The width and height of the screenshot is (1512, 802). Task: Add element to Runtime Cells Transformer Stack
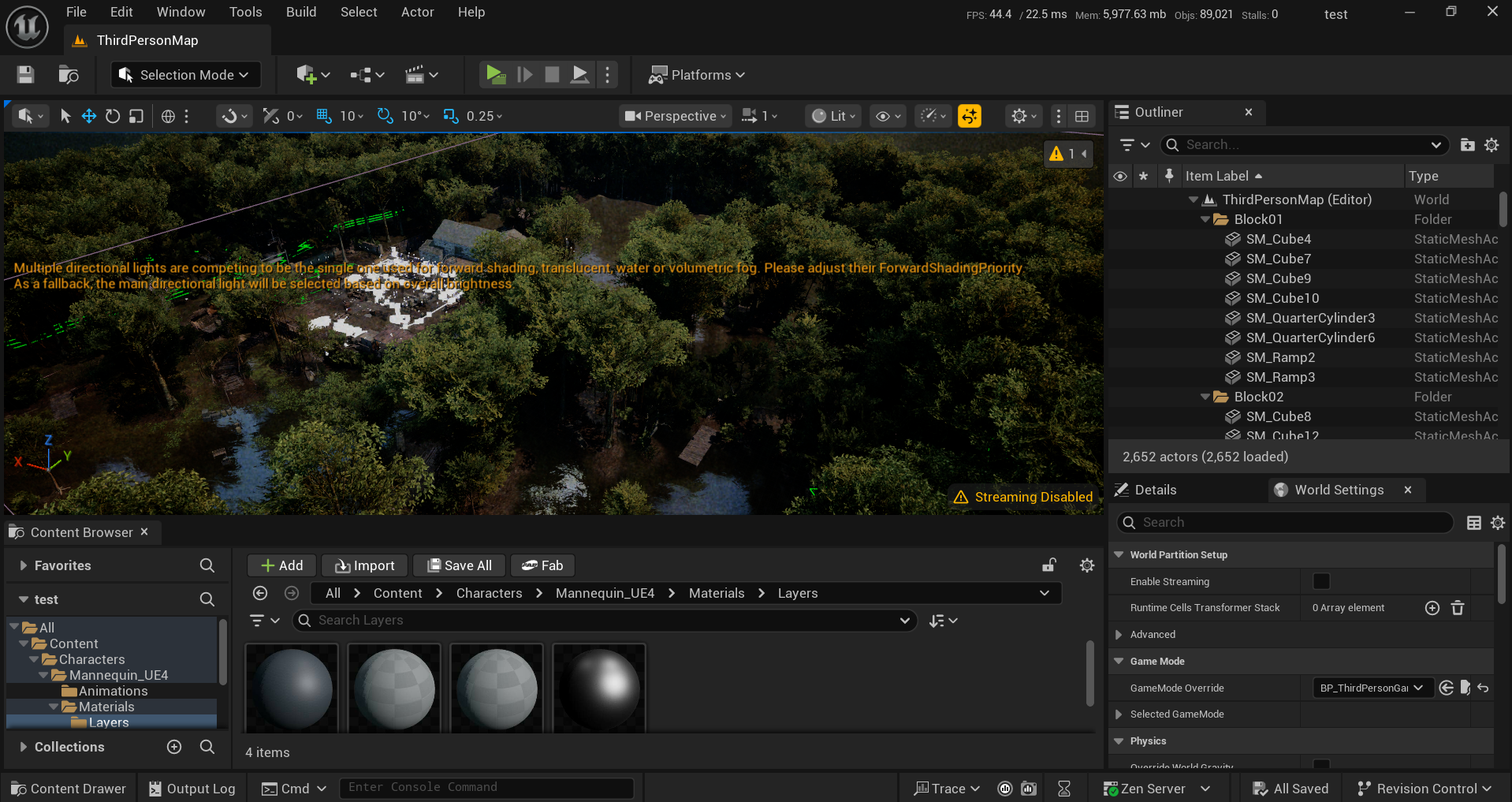(1432, 608)
